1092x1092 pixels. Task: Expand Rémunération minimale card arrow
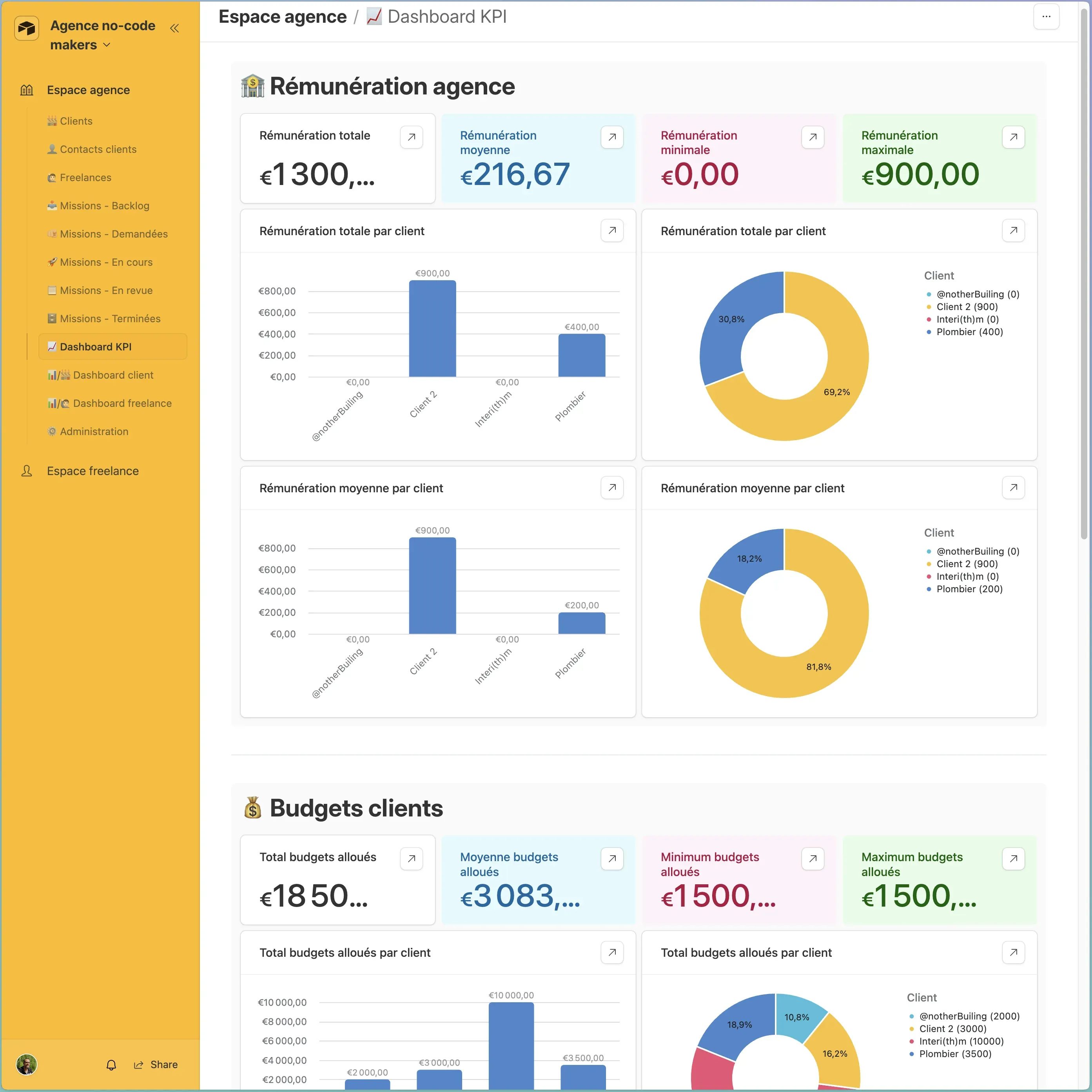[x=813, y=137]
